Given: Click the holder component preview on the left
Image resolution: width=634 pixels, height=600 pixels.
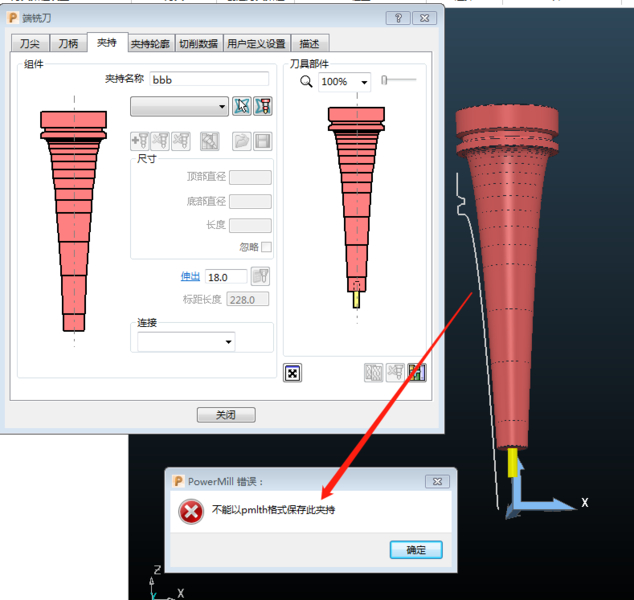Looking at the screenshot, I should 74,221.
